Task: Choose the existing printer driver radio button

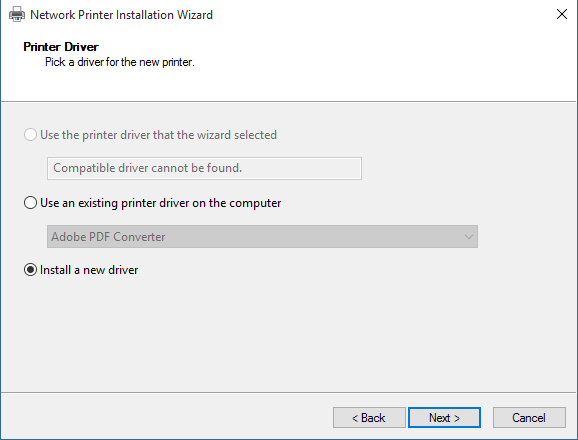Action: 30,203
